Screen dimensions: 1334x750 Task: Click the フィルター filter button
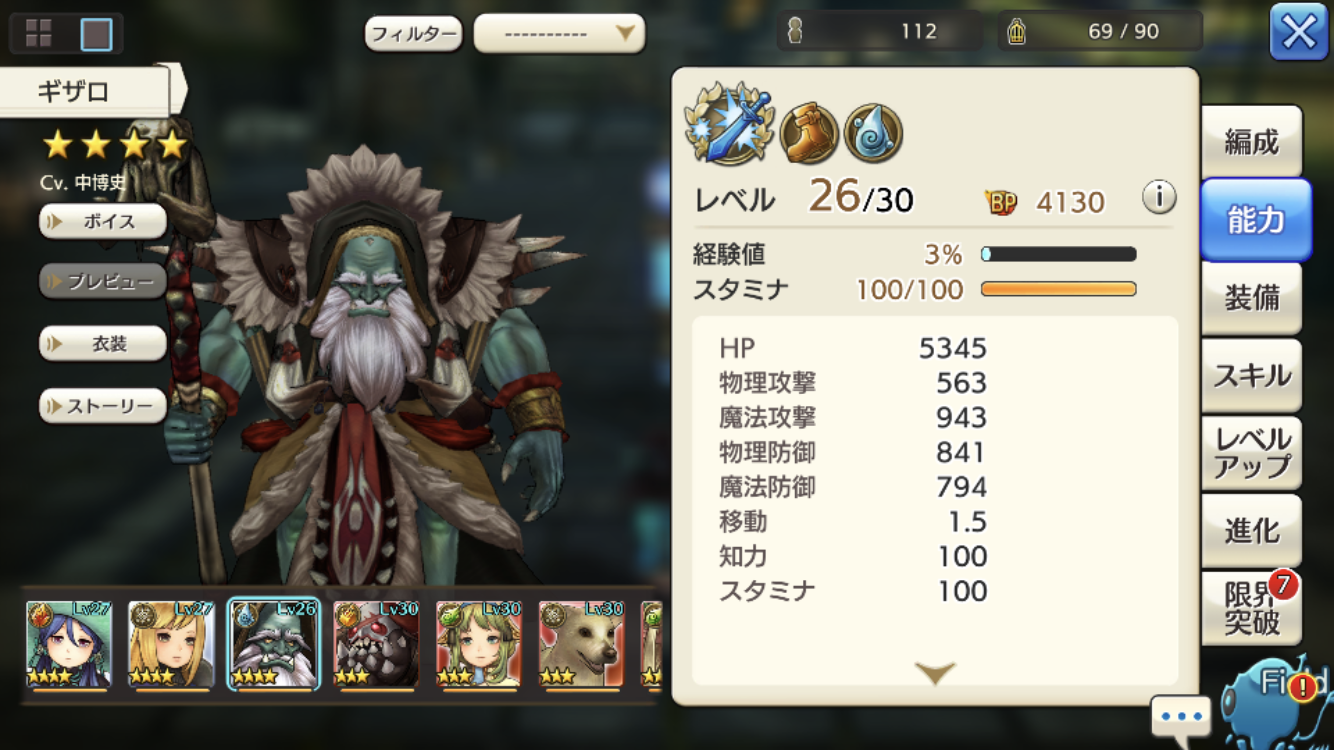tap(413, 34)
